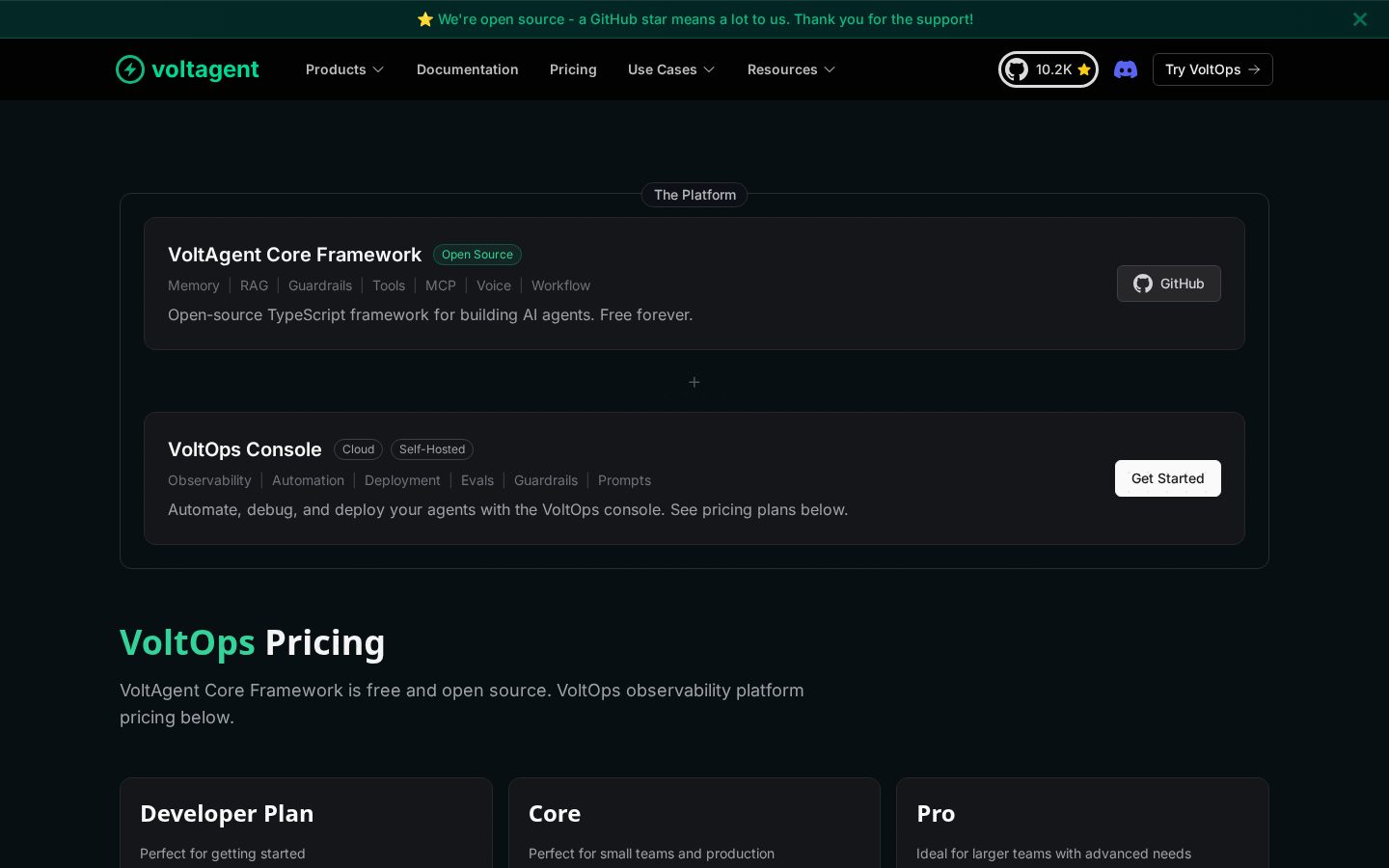Click the Workflow feature label
This screenshot has height=868, width=1389.
click(560, 285)
